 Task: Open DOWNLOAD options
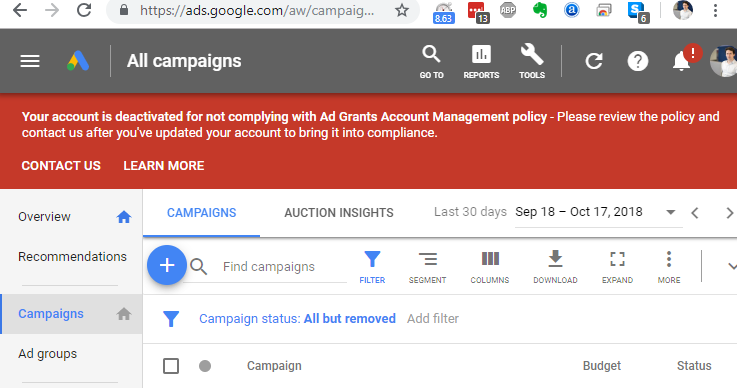(555, 267)
